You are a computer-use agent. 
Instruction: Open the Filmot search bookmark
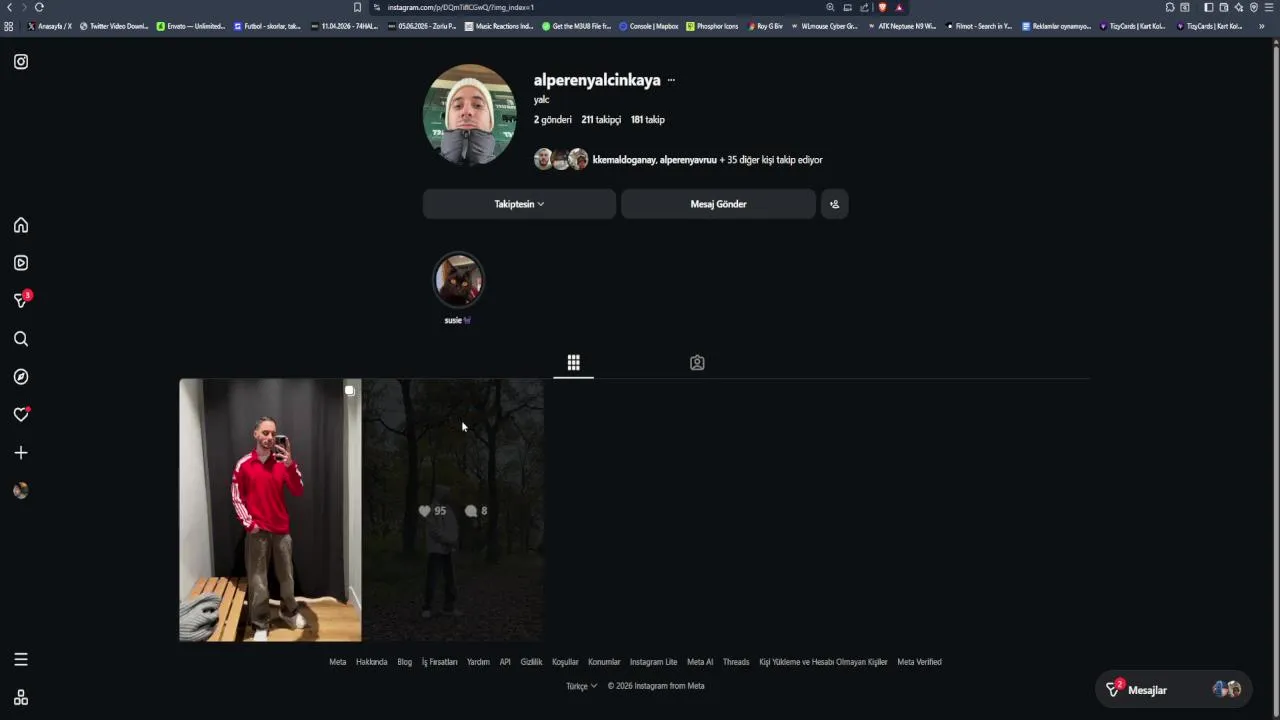point(980,26)
